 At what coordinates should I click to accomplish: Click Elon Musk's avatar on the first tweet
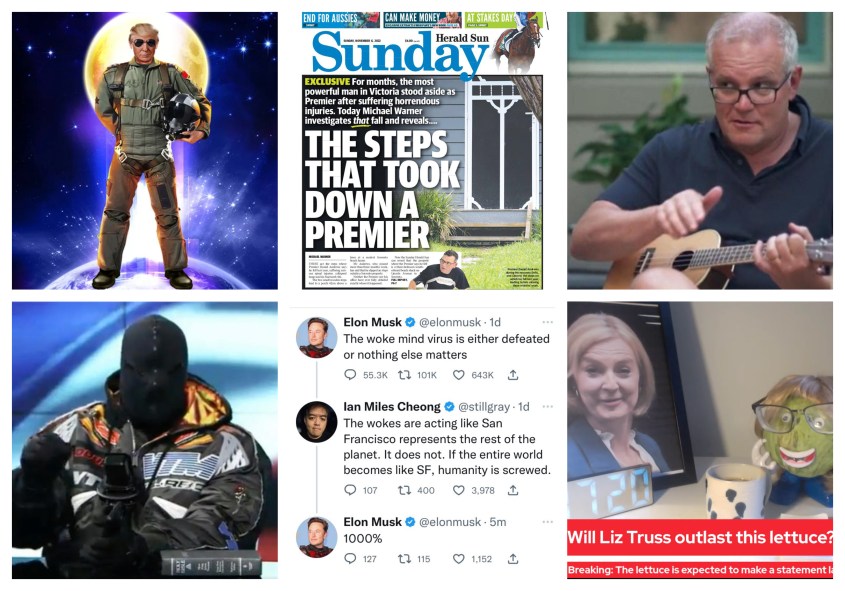pyautogui.click(x=317, y=338)
